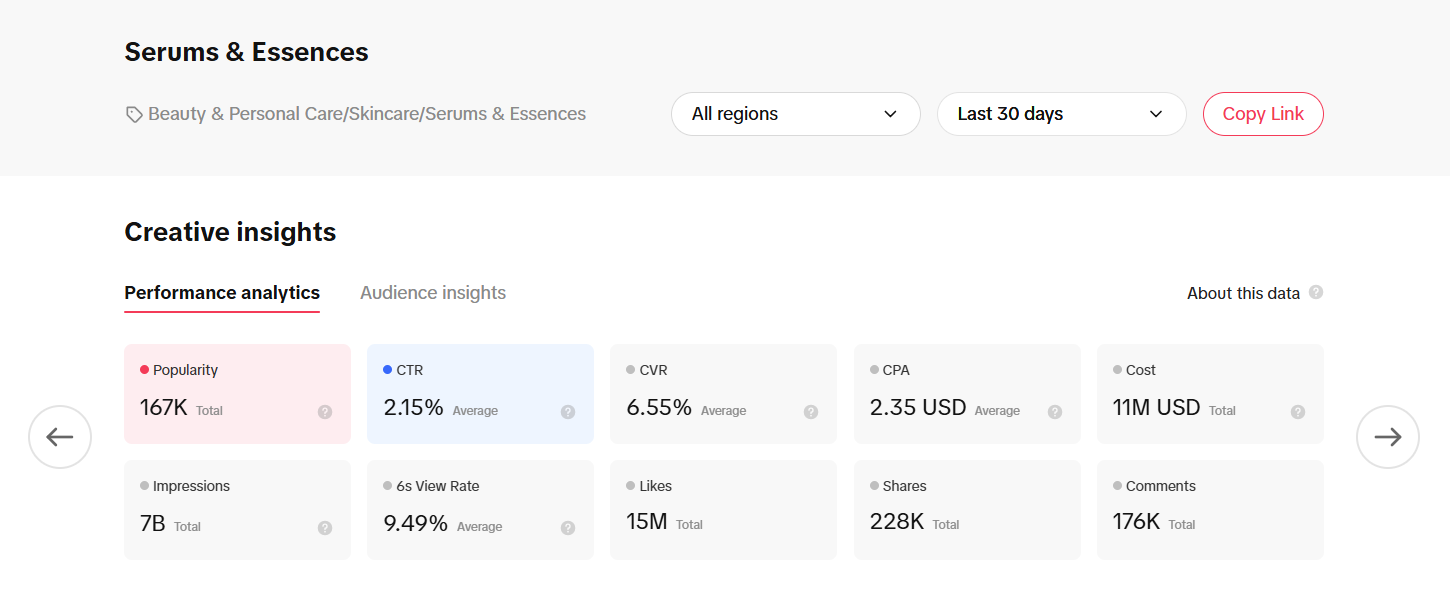Screen dimensions: 1450x602
Task: Open the All regions dropdown
Action: click(x=795, y=113)
